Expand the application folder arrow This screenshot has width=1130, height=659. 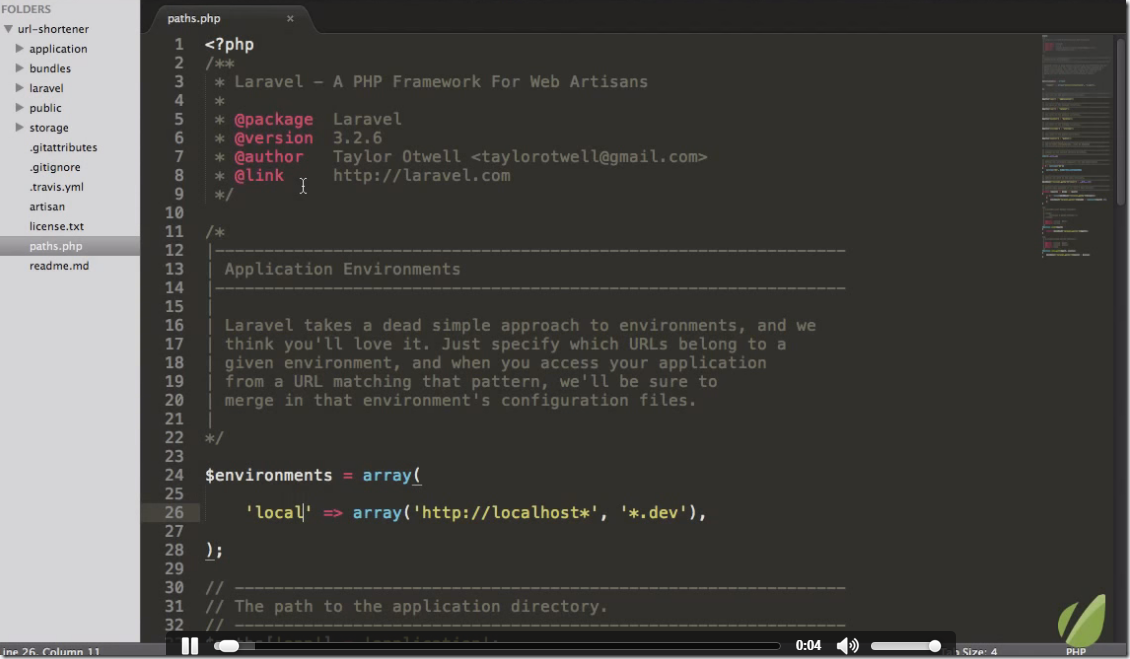19,48
